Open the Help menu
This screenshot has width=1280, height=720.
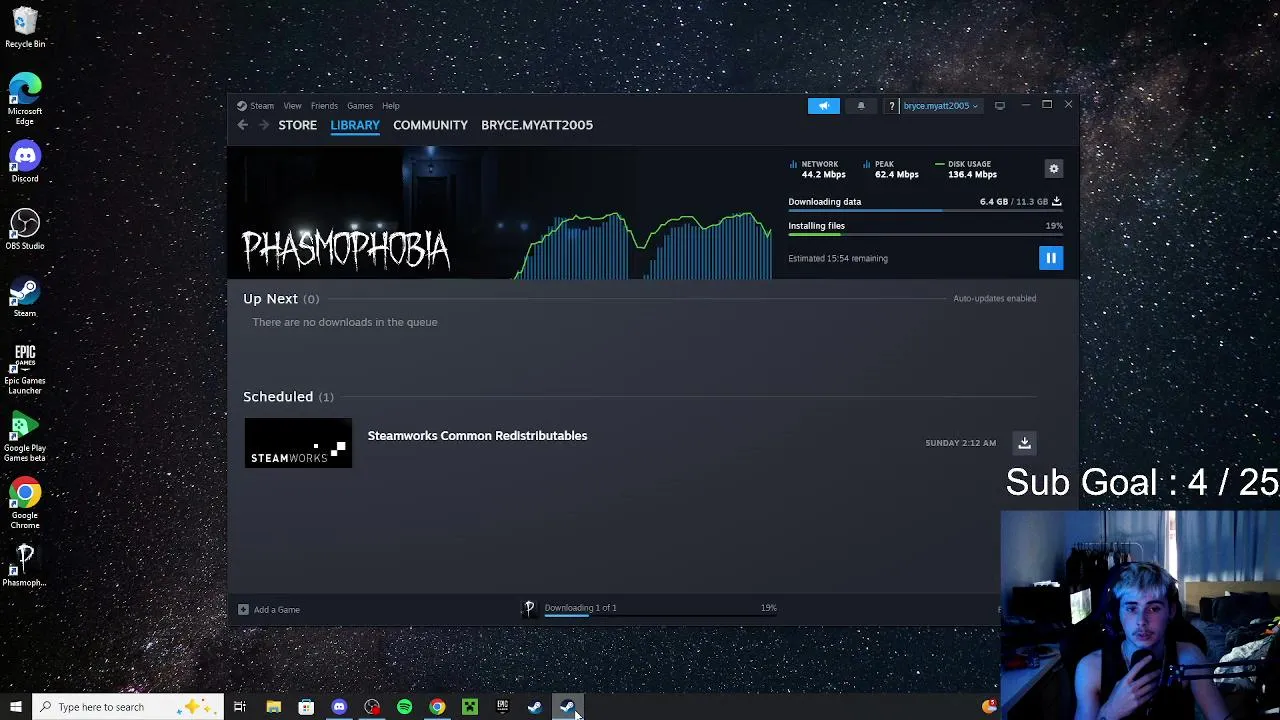click(391, 106)
